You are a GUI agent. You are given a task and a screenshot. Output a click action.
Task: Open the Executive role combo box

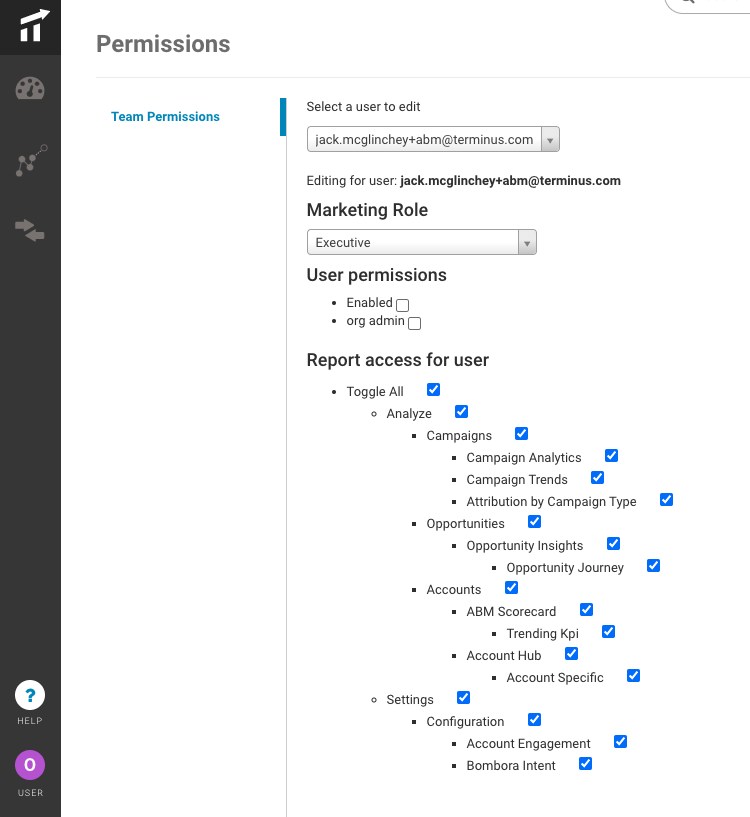[x=422, y=243]
